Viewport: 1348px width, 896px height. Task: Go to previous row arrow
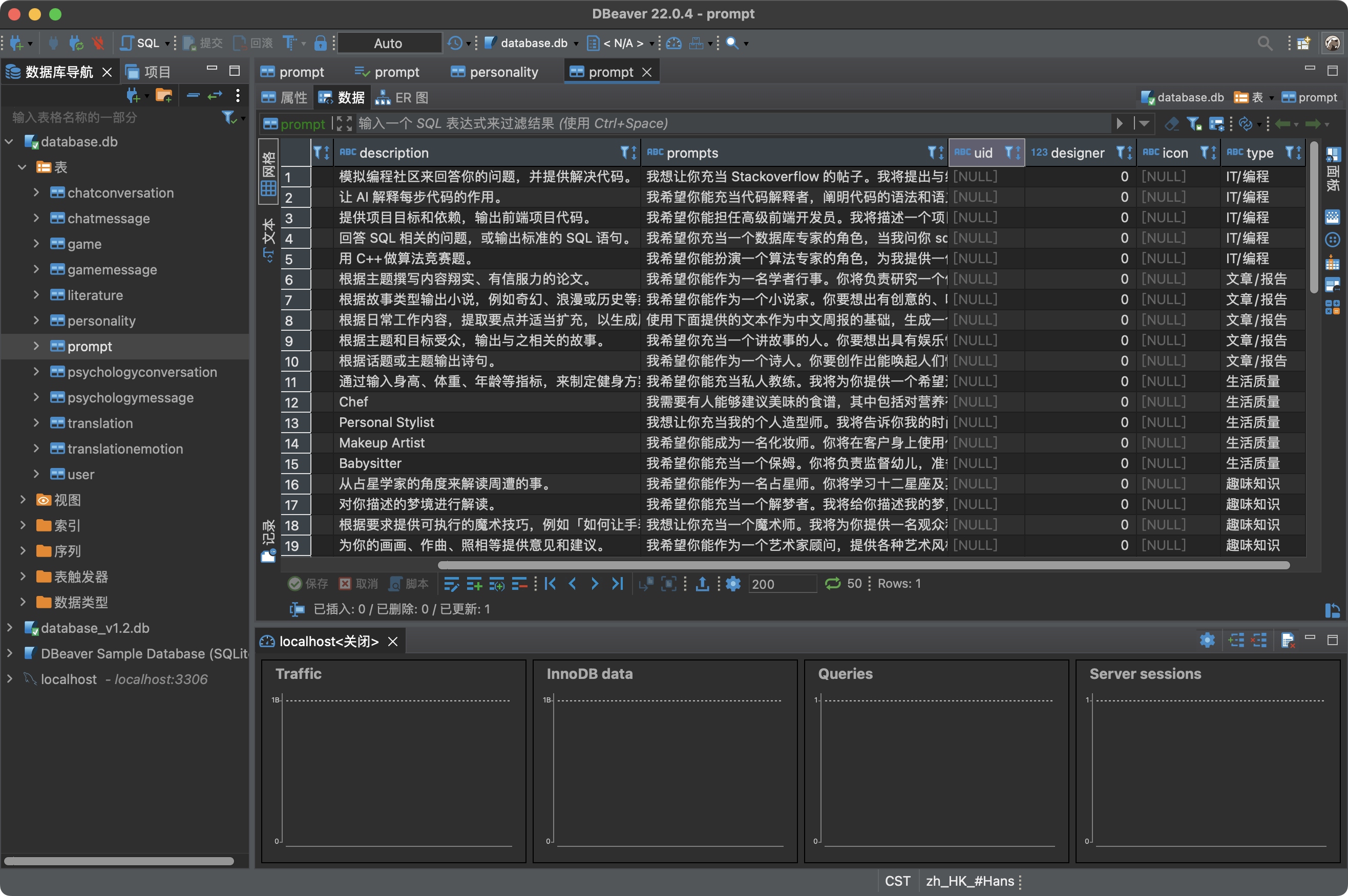click(x=573, y=584)
